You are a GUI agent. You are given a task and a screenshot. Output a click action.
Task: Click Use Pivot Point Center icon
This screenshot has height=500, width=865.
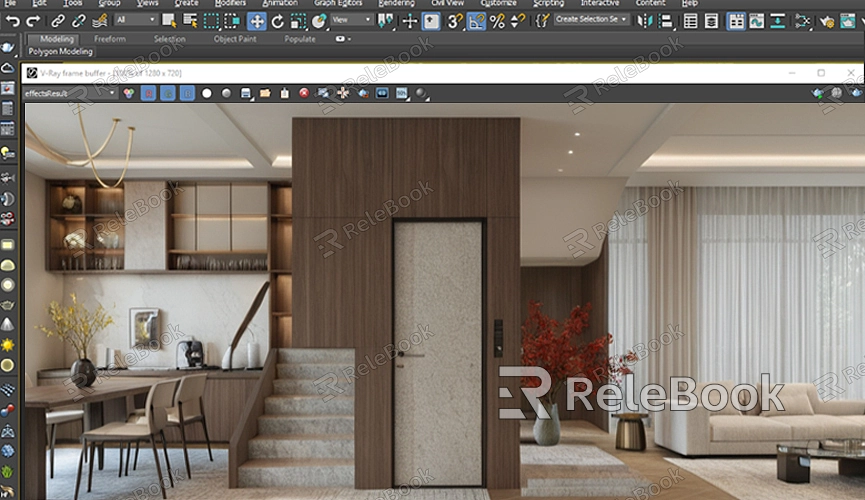385,22
